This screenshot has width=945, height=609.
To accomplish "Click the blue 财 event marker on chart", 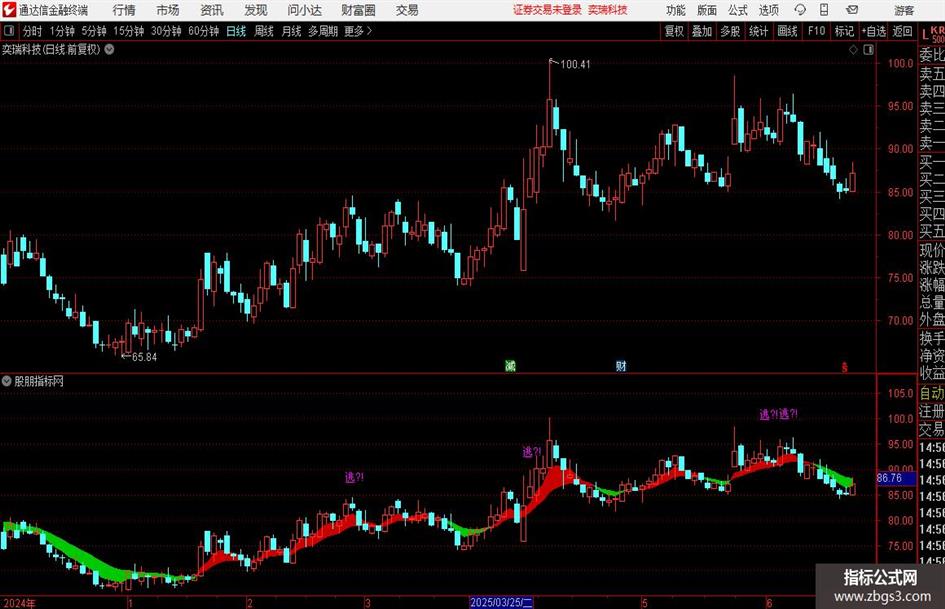I will [621, 365].
